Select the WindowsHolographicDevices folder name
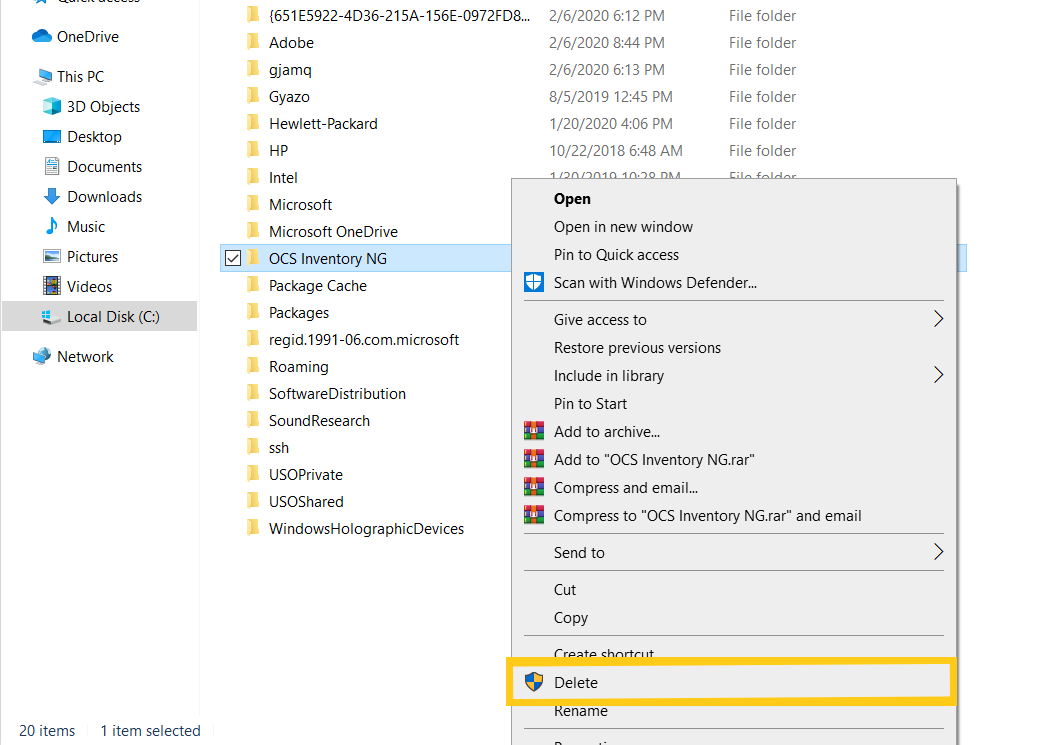 tap(366, 528)
